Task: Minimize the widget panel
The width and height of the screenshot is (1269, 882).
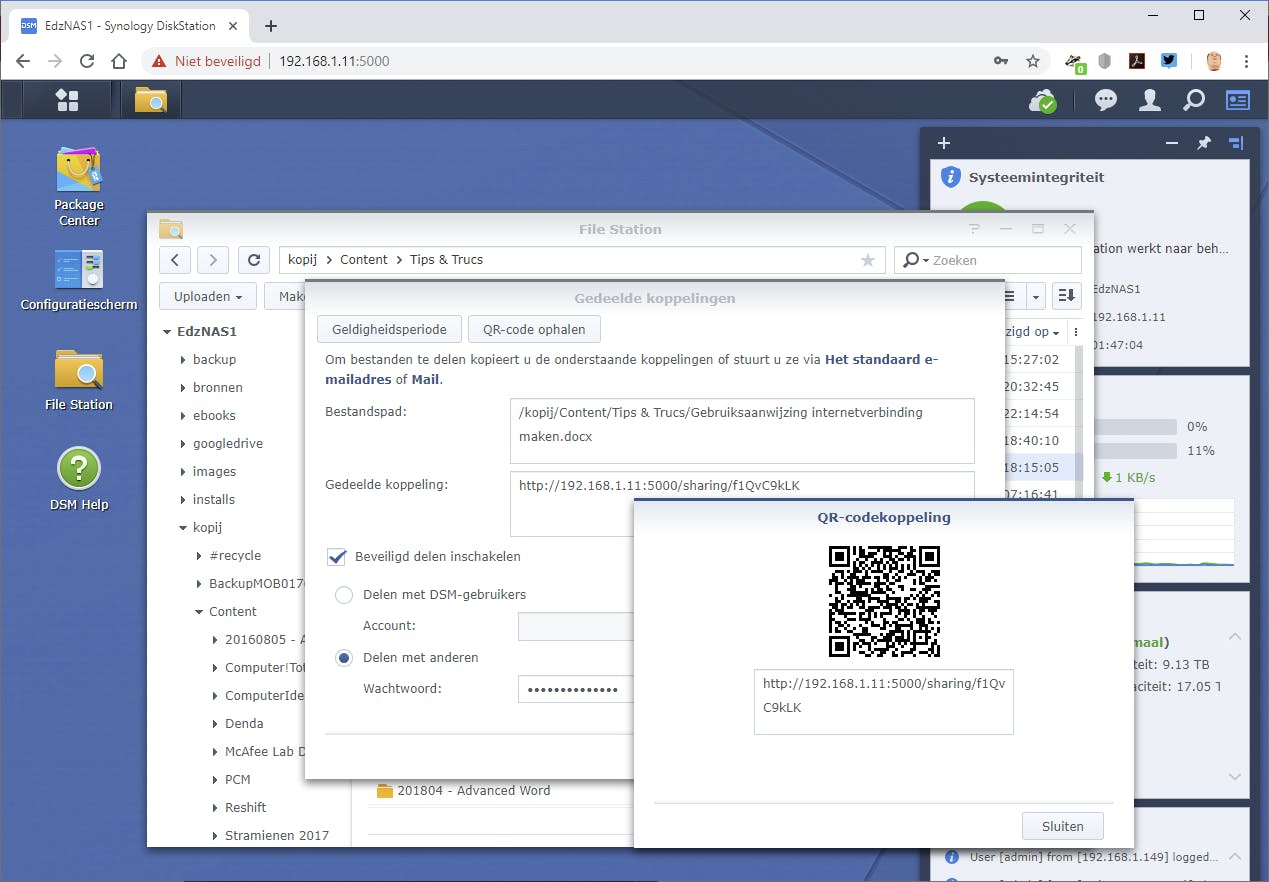Action: pos(1172,143)
